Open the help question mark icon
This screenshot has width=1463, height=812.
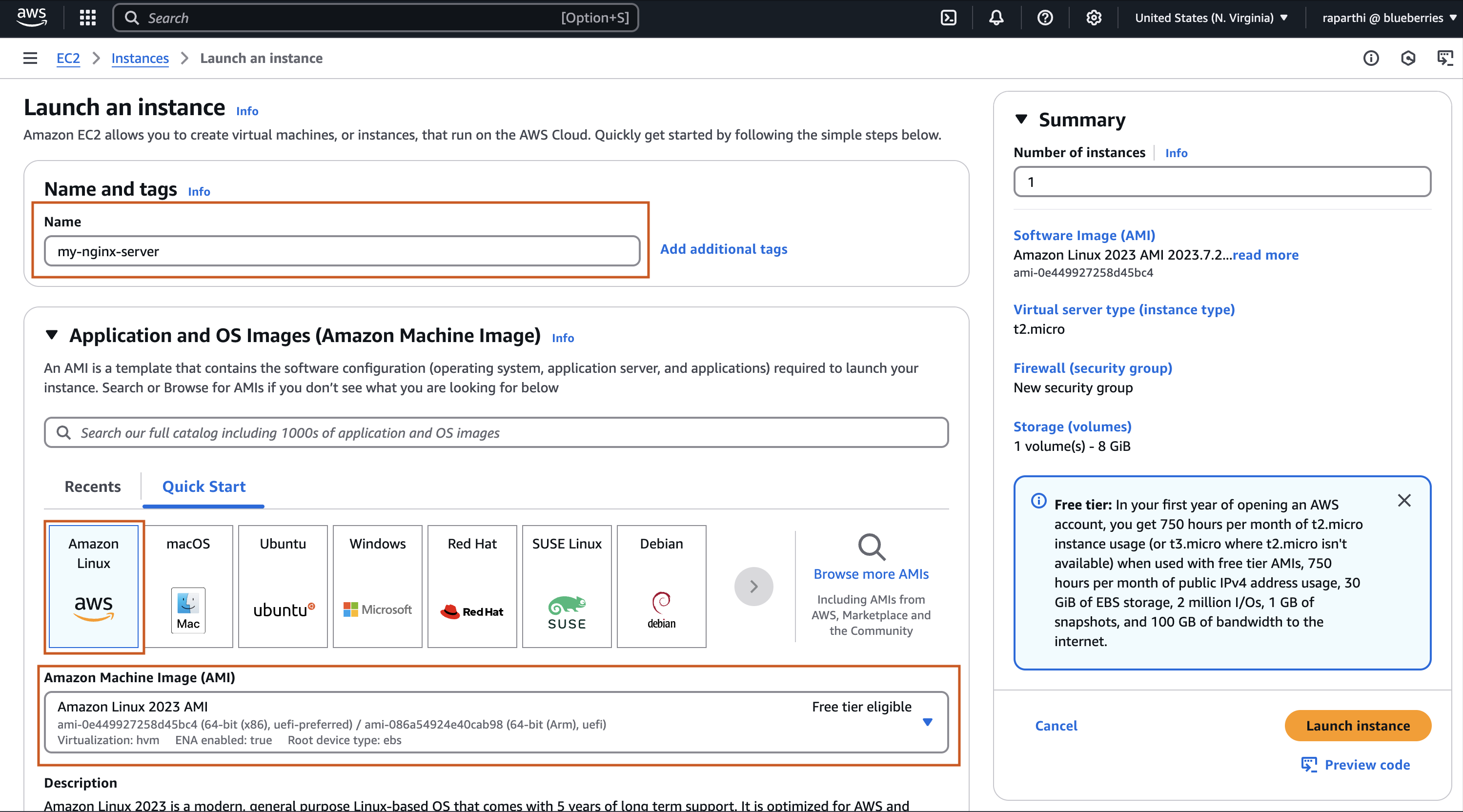tap(1045, 18)
